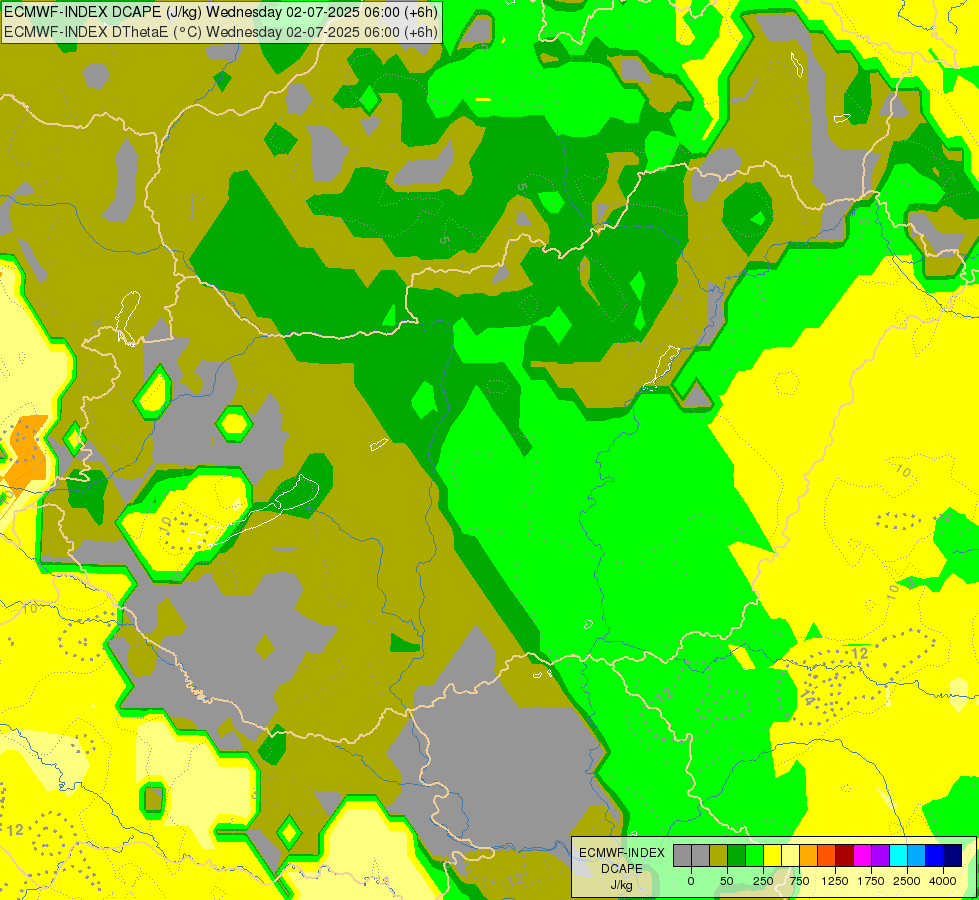Choose the dark red legend swatch
Screen dimensions: 979x900
(x=845, y=856)
